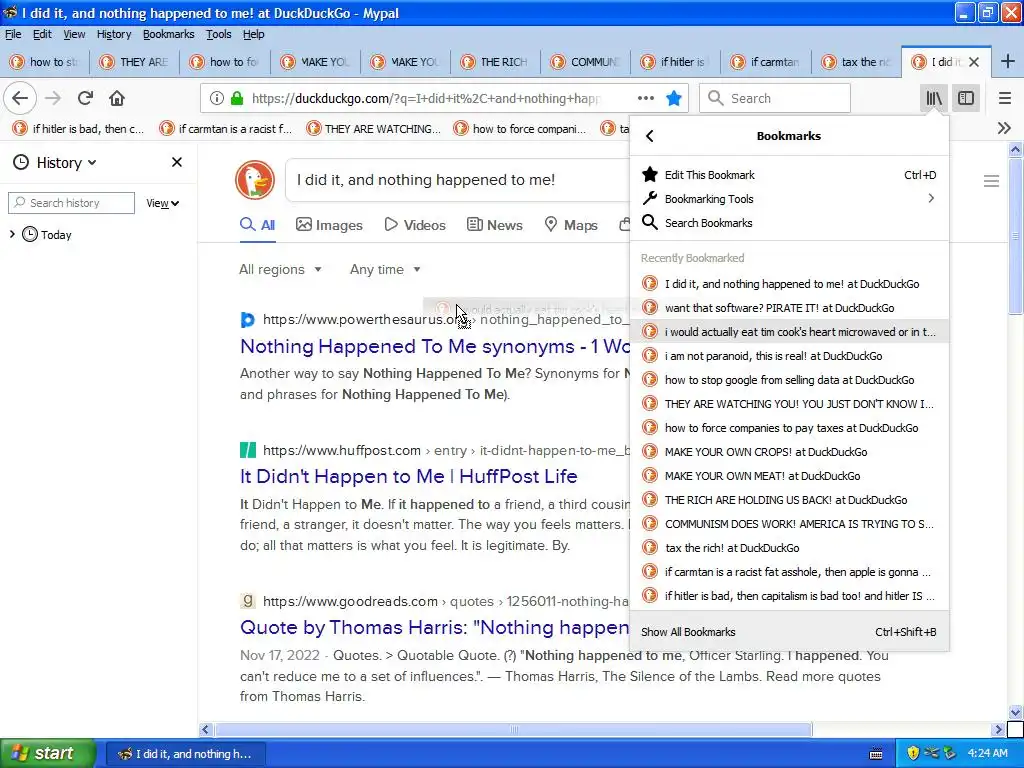Click the horizontal scrollbar at page bottom
Image resolution: width=1024 pixels, height=768 pixels.
(x=513, y=729)
